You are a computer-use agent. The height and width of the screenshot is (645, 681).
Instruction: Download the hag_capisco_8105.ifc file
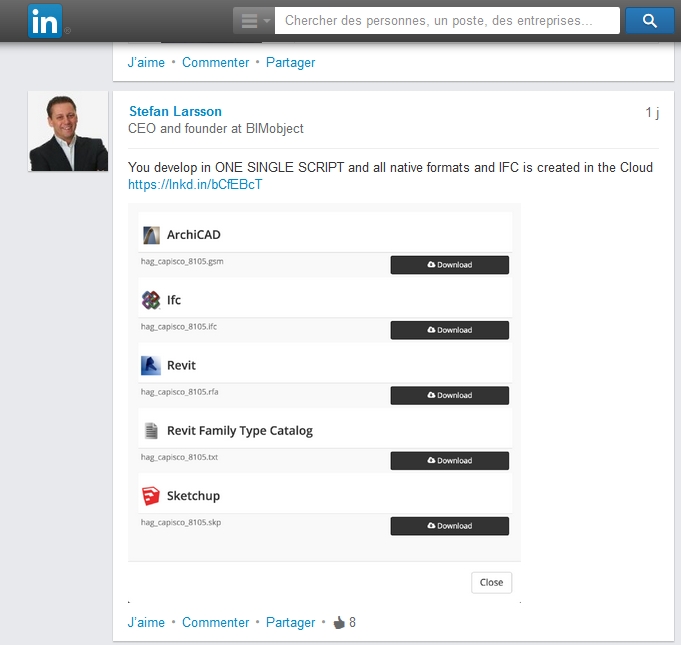coord(449,330)
